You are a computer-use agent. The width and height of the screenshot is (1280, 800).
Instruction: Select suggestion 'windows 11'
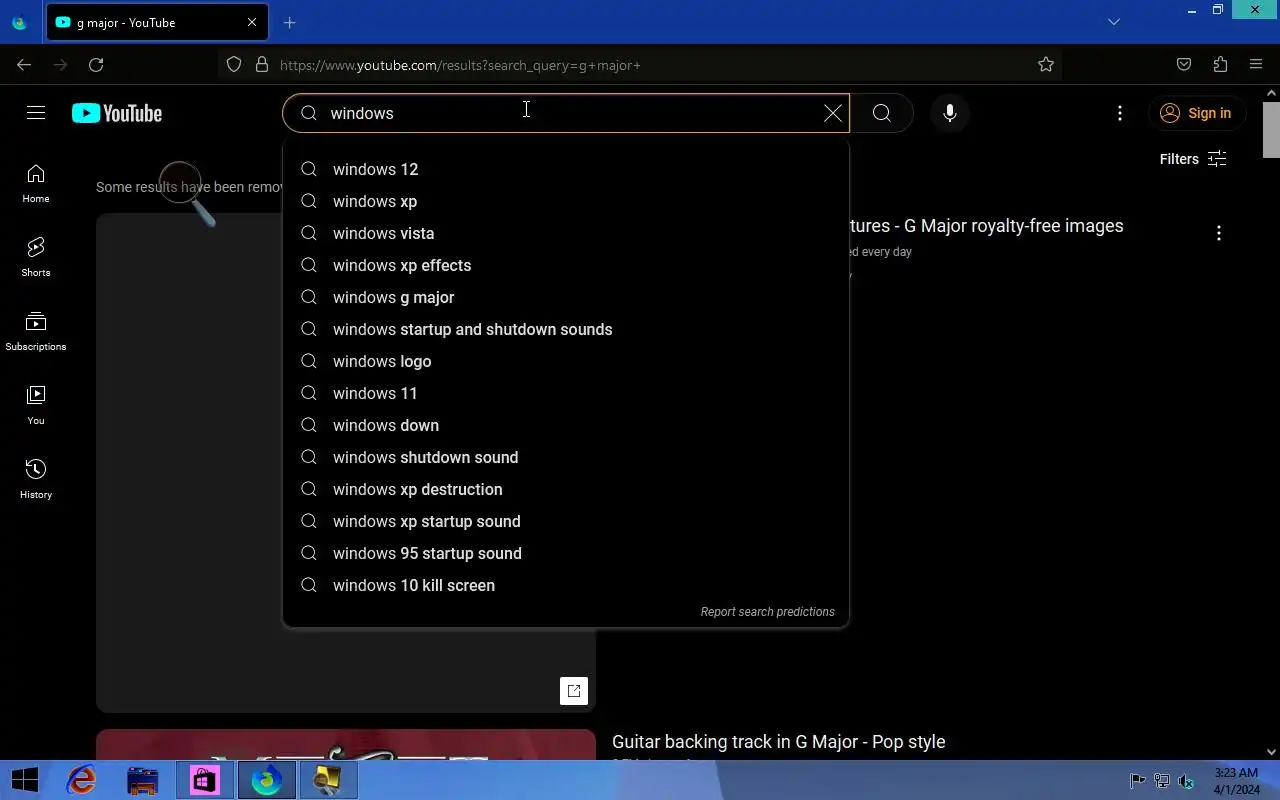click(566, 393)
